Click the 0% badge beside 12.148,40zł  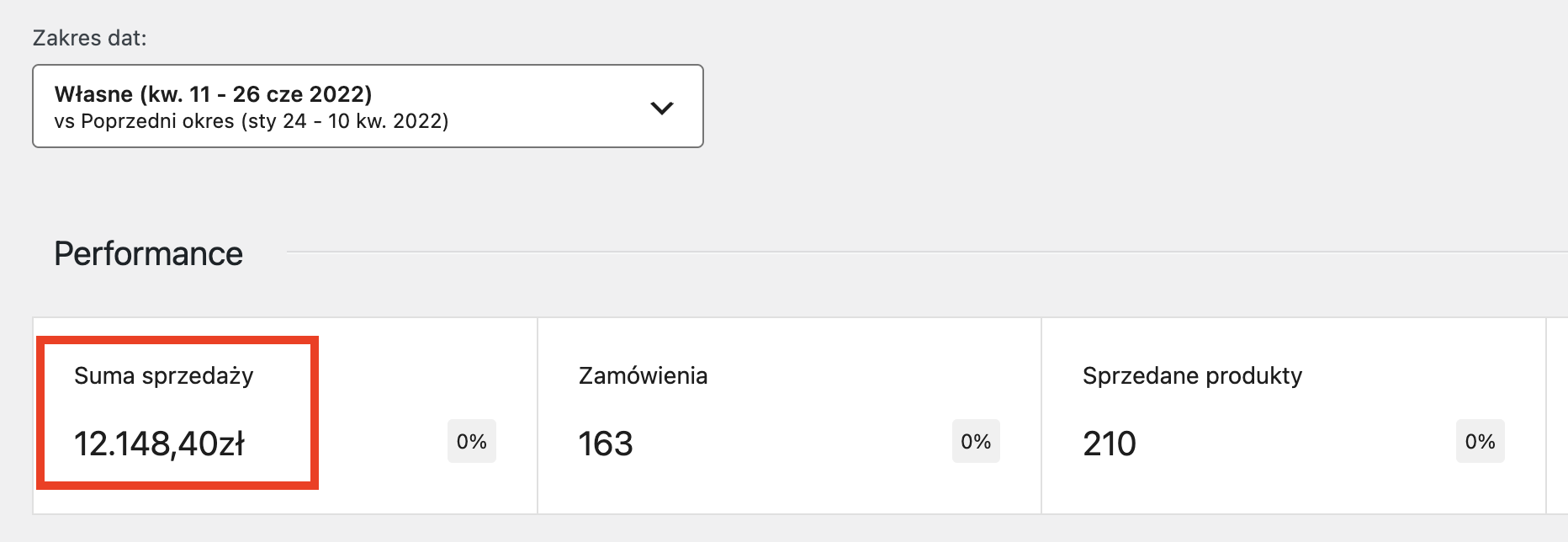(471, 441)
